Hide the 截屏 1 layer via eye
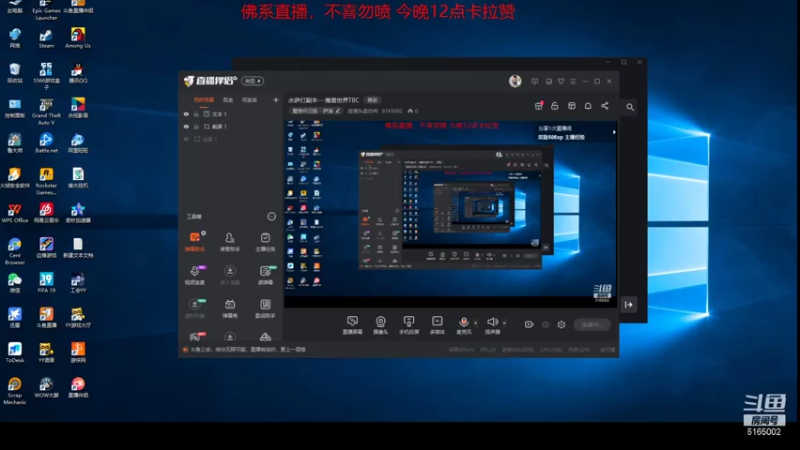The image size is (800, 450). tap(186, 127)
